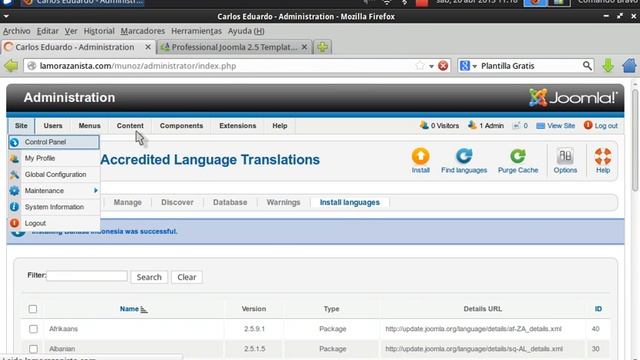Open the Firefox downloads arrow icon
640x360 pixels.
click(608, 66)
